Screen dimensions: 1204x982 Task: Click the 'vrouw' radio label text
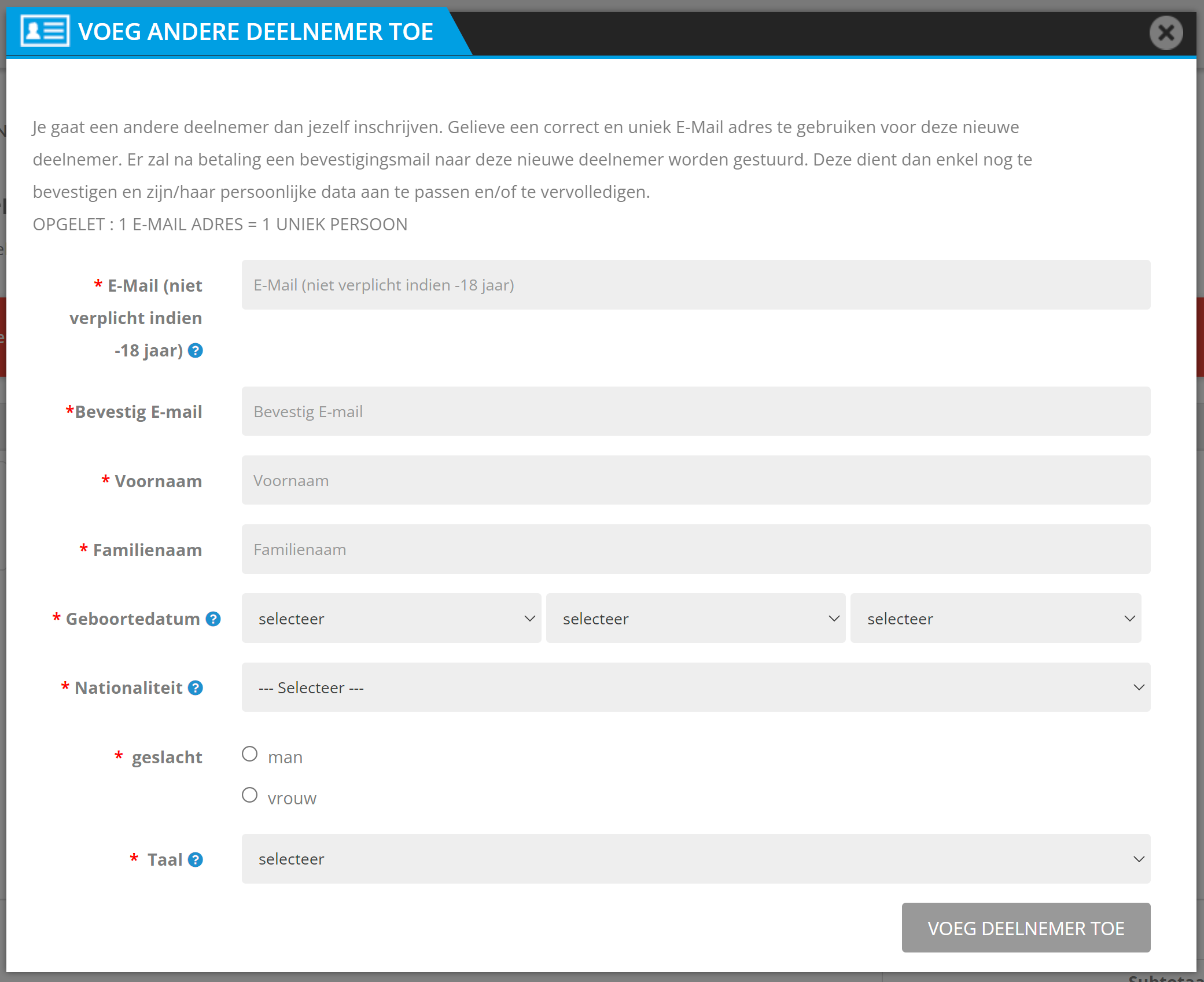(292, 799)
